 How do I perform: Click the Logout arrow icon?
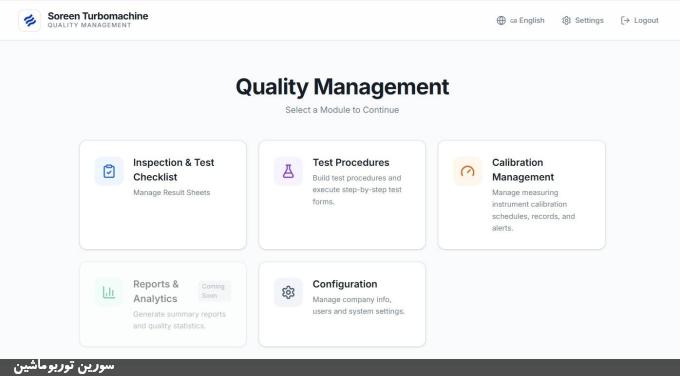coord(625,20)
